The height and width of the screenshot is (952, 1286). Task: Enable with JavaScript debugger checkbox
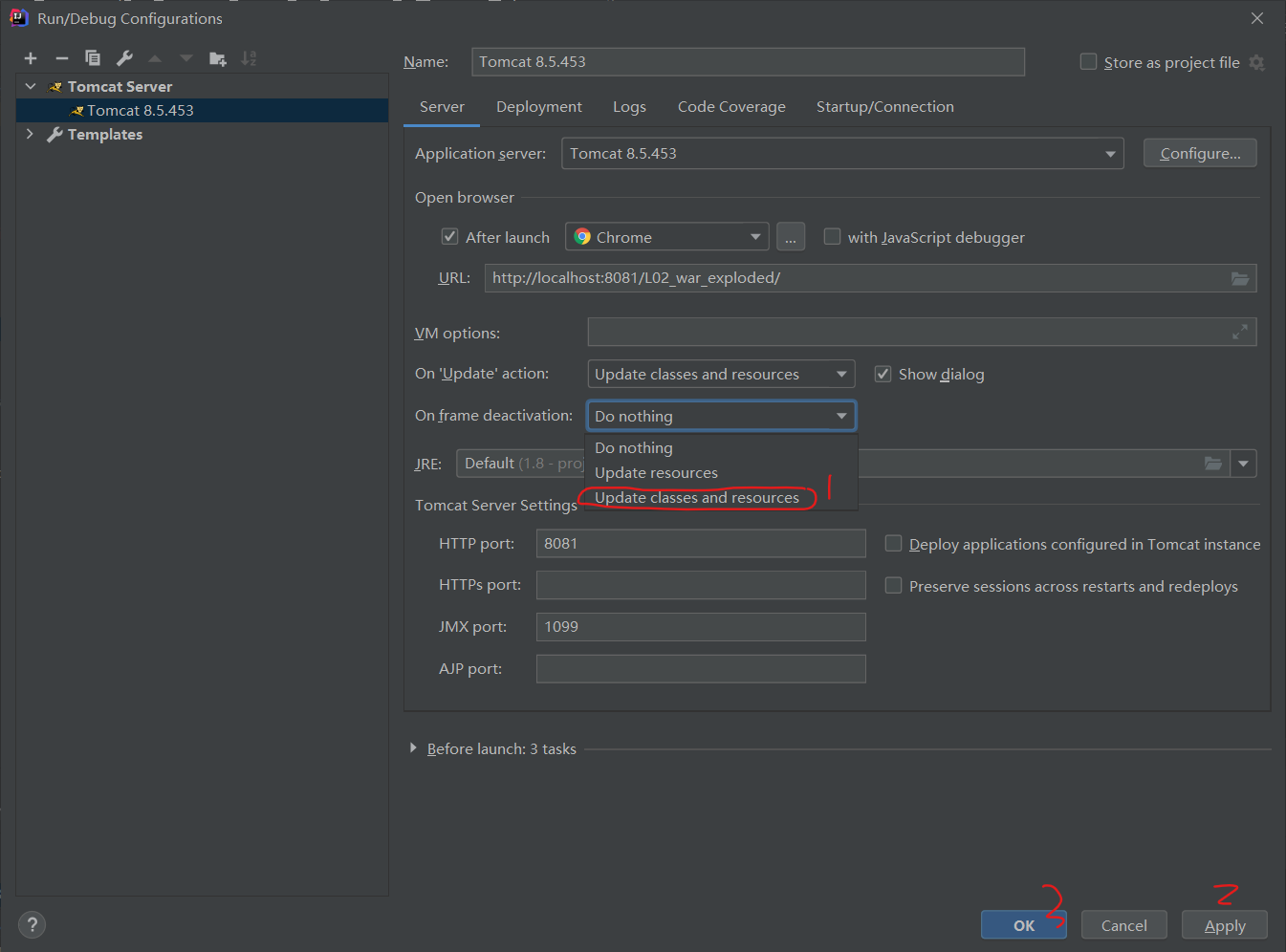832,236
